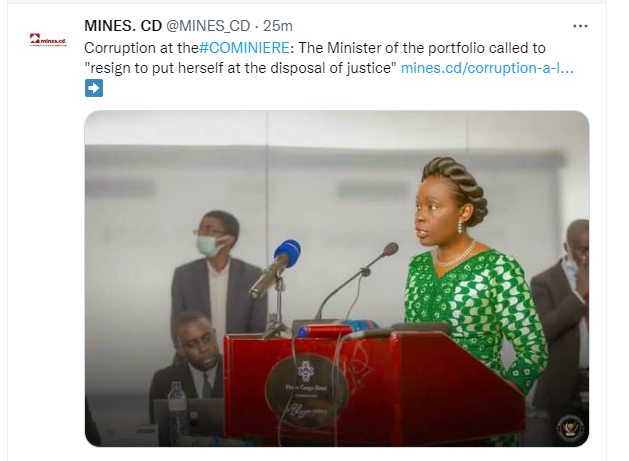Click the blue right-arrow emoji icon

click(94, 88)
